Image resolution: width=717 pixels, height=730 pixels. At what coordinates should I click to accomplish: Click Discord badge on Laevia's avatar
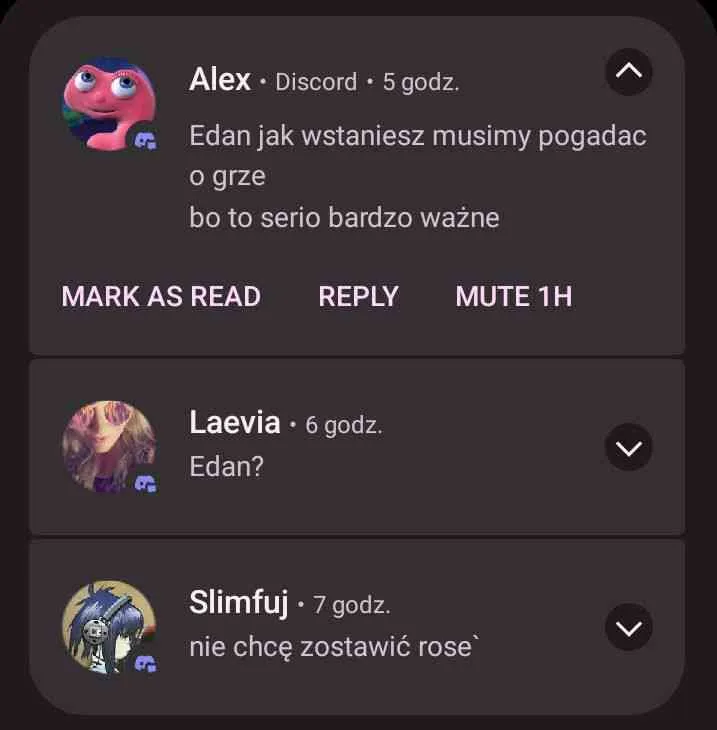pos(145,484)
